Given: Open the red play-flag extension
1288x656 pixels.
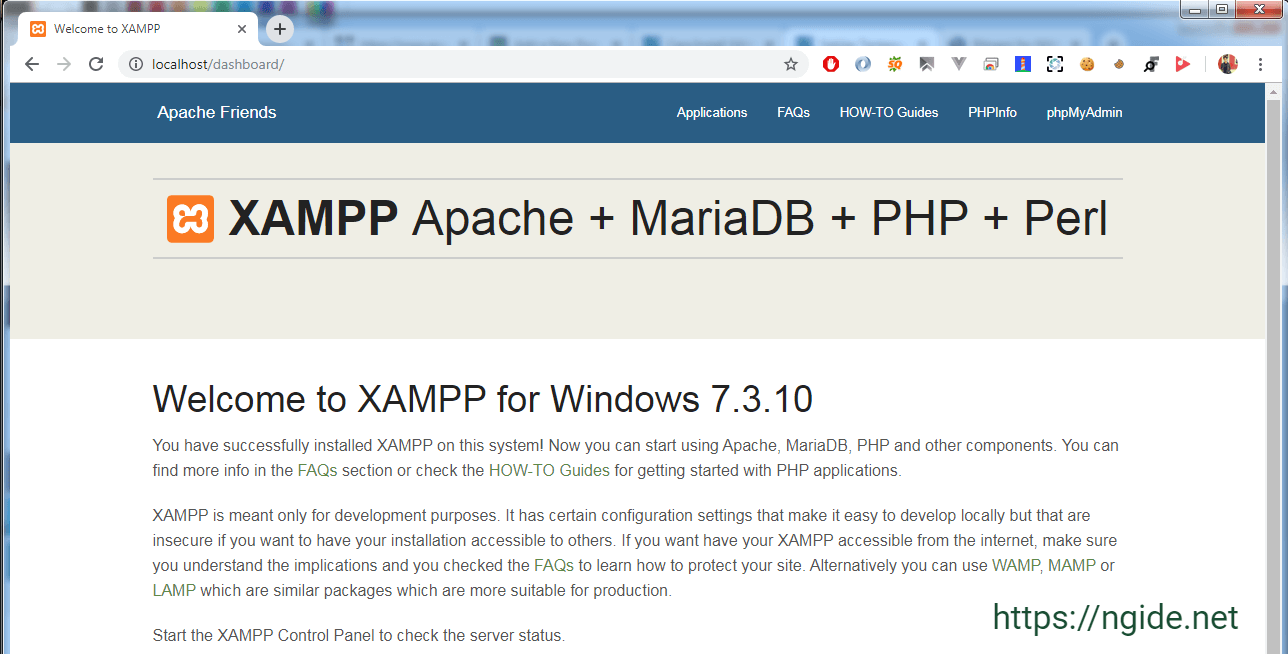Looking at the screenshot, I should 1183,64.
